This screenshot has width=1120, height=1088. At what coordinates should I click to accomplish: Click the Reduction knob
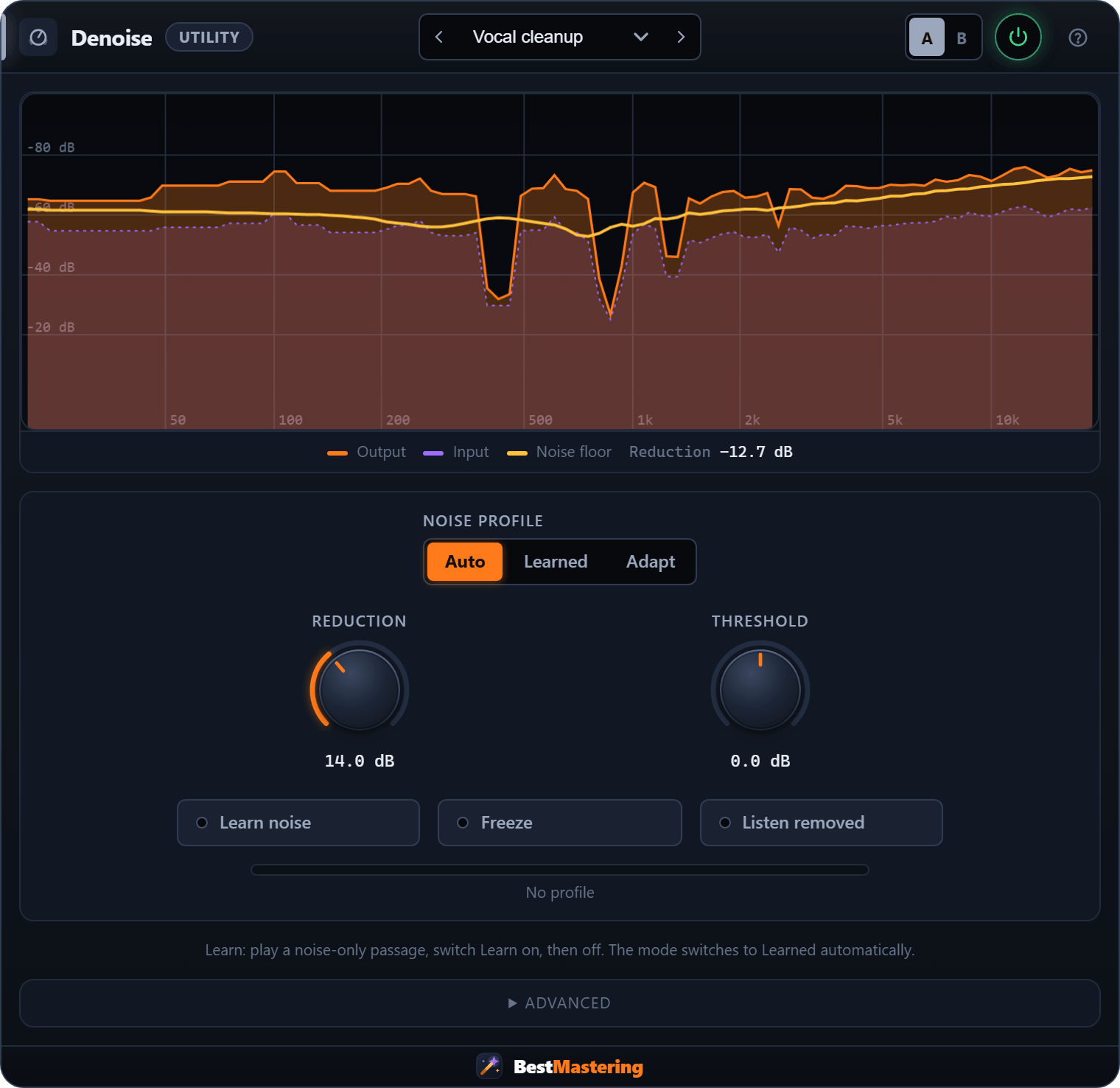[x=360, y=690]
